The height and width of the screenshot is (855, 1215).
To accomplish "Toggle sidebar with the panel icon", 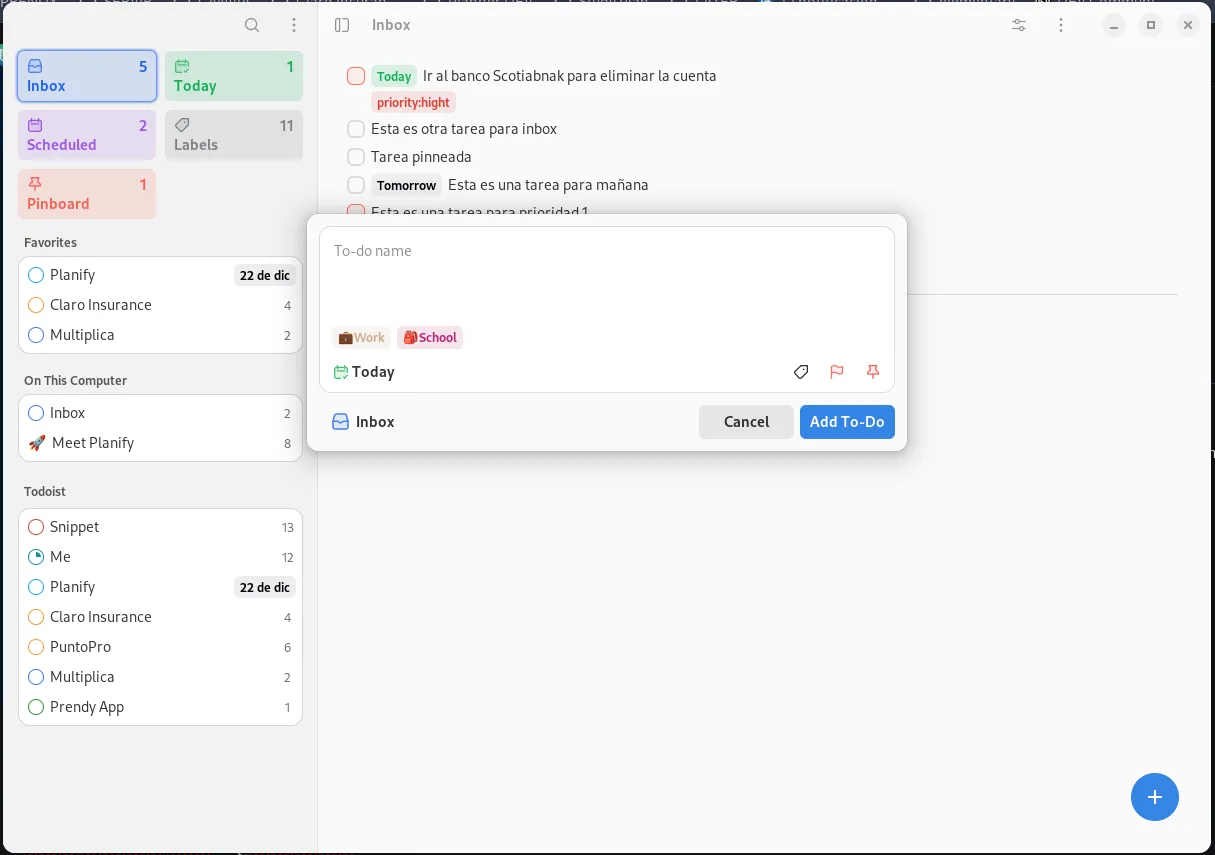I will point(342,25).
